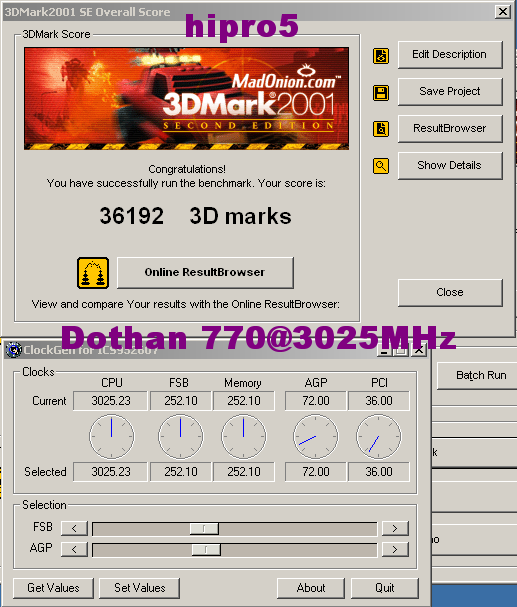Apply clocks with Set Values
517x607 pixels.
[139, 588]
